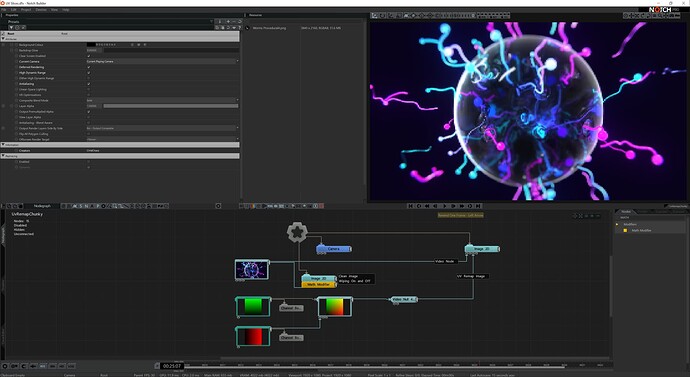Viewport: 690px width, 377px height.
Task: Select the blue Camera node
Action: pyautogui.click(x=334, y=249)
